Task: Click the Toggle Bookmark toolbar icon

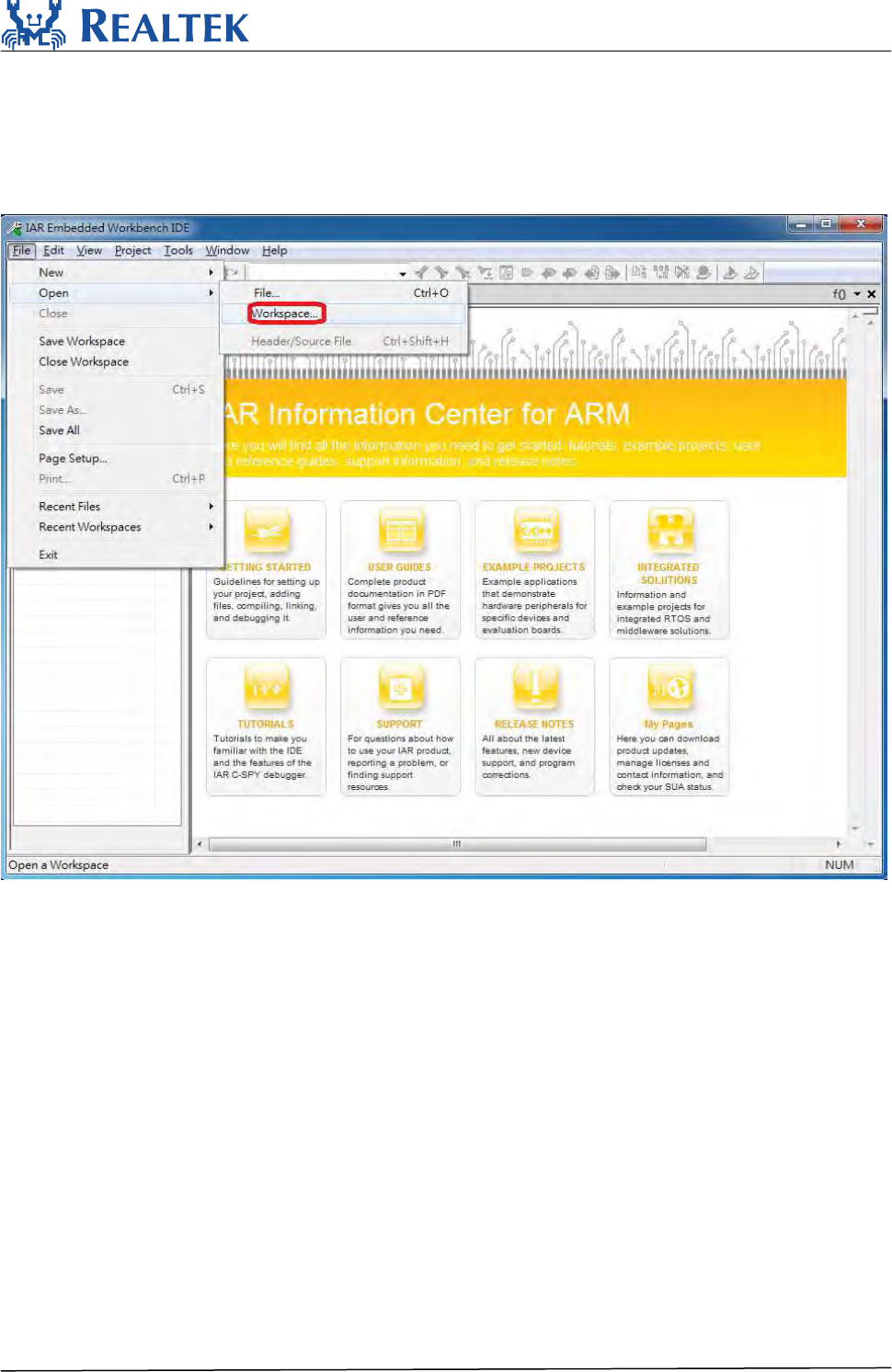Action: click(528, 272)
